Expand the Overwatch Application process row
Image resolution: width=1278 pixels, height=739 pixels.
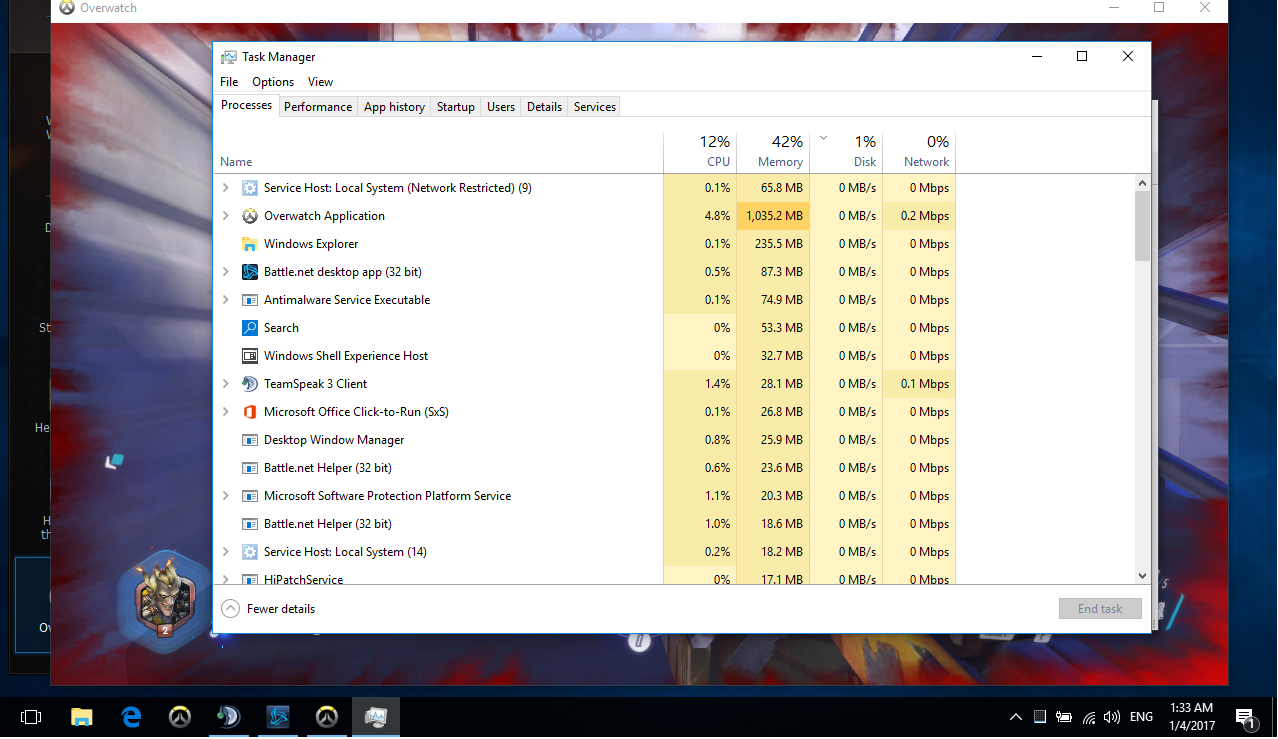(226, 216)
